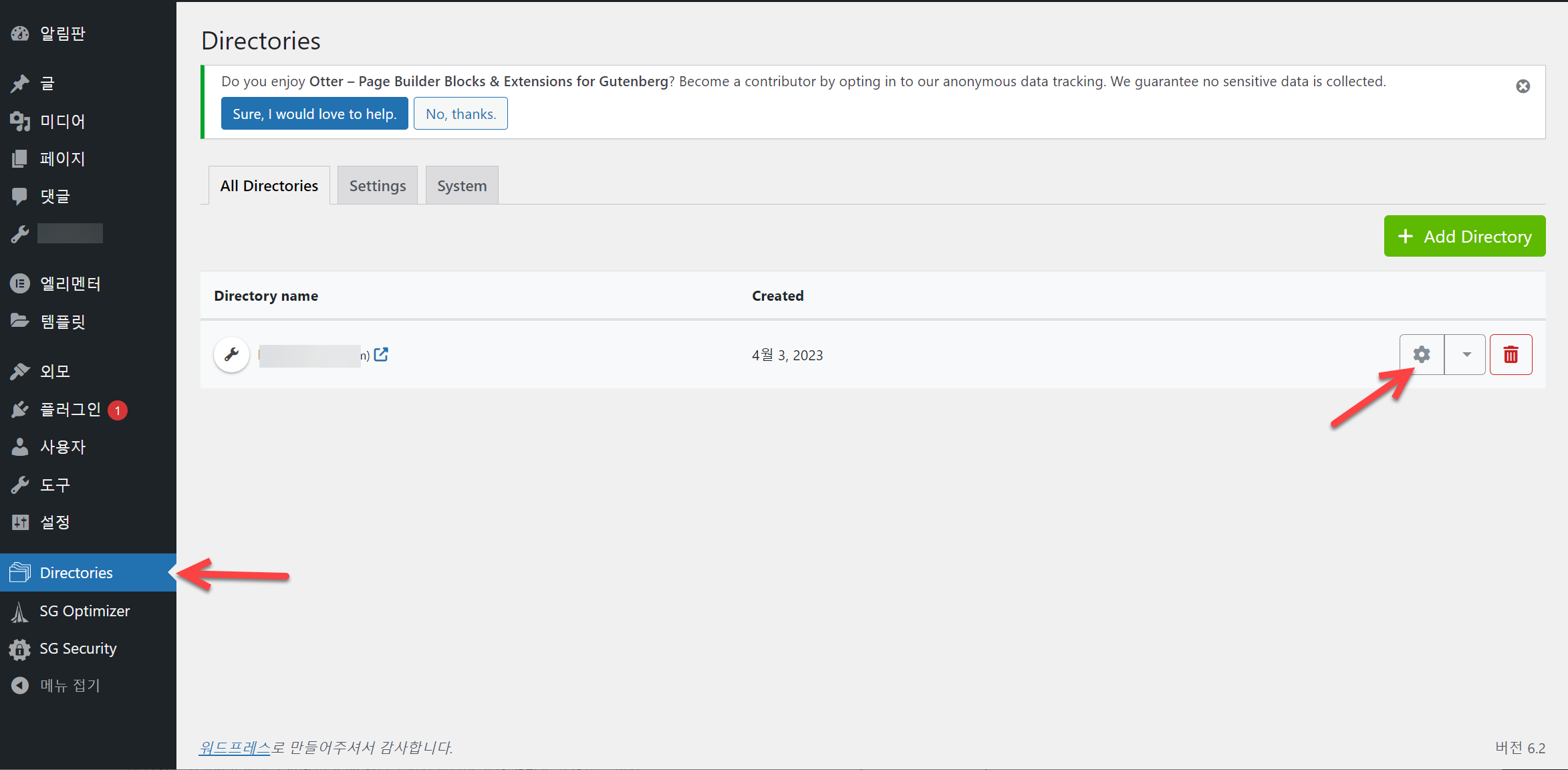1568x770 pixels.
Task: Collapse sidebar with 메뉴 접기
Action: point(70,685)
